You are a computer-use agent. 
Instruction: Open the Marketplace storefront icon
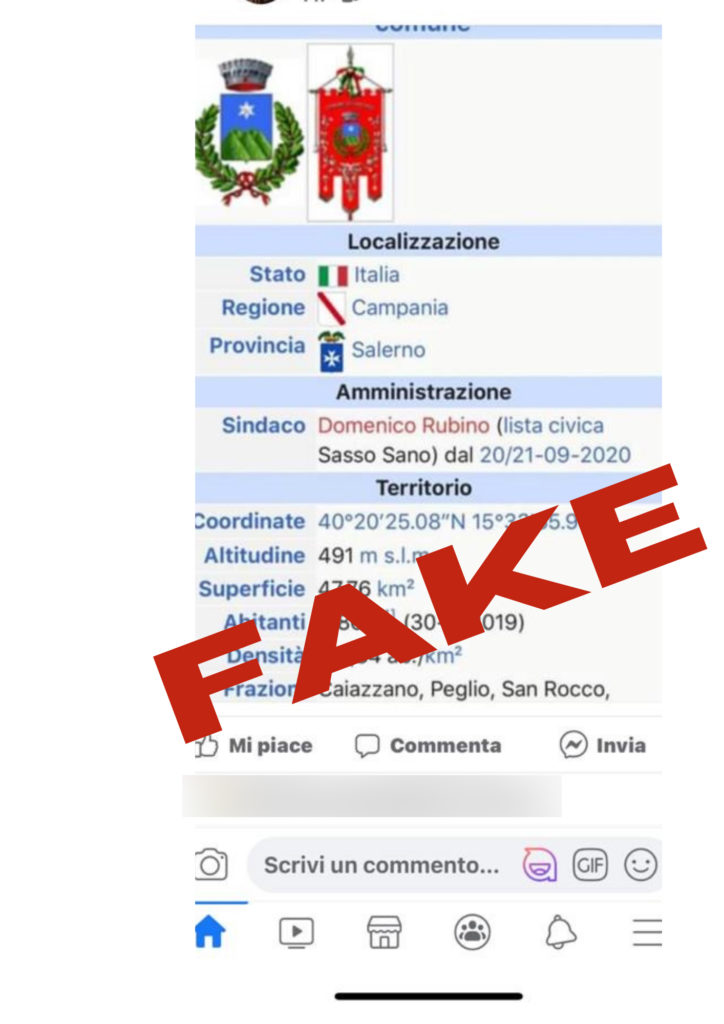tap(385, 932)
